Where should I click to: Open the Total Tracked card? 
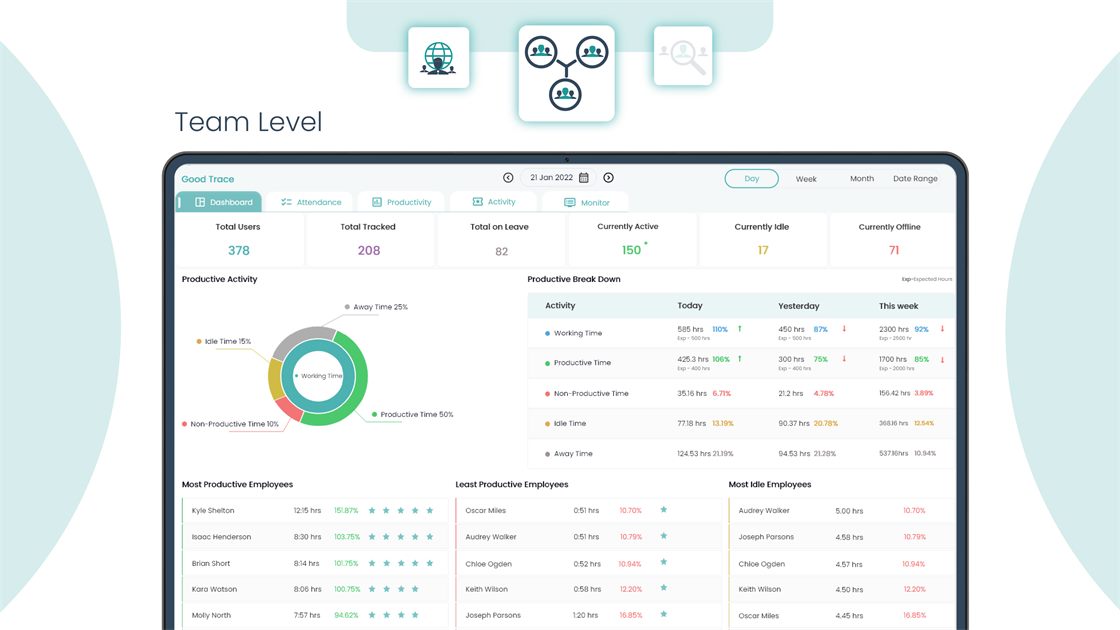tap(369, 240)
